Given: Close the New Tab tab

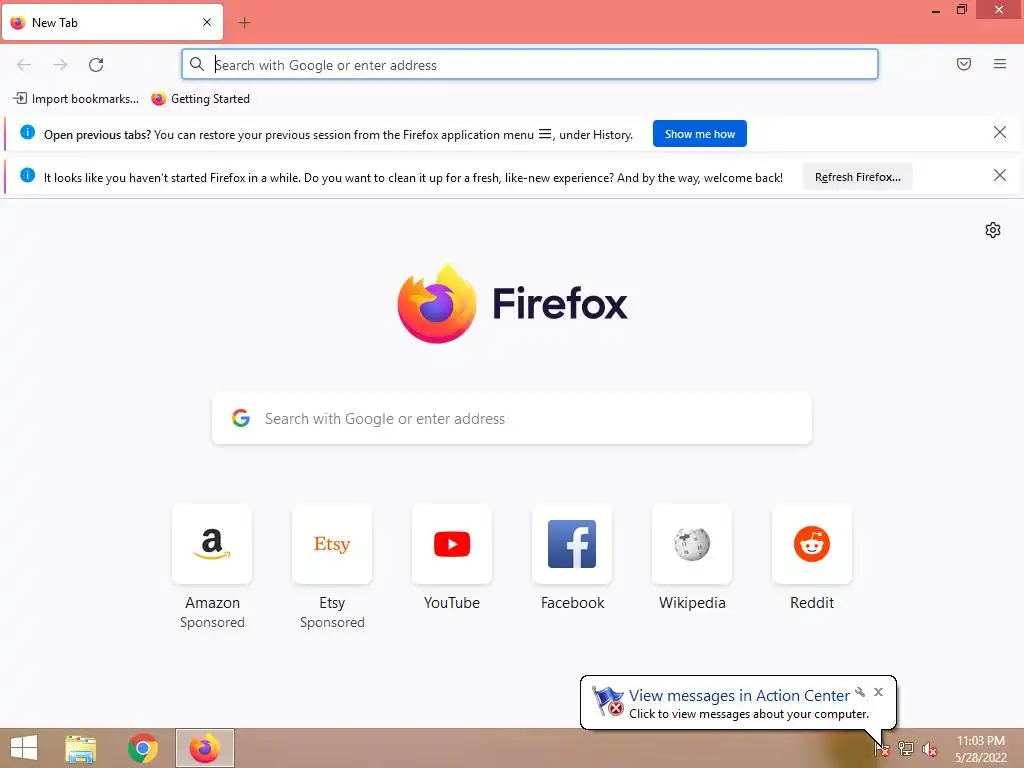Looking at the screenshot, I should [207, 22].
